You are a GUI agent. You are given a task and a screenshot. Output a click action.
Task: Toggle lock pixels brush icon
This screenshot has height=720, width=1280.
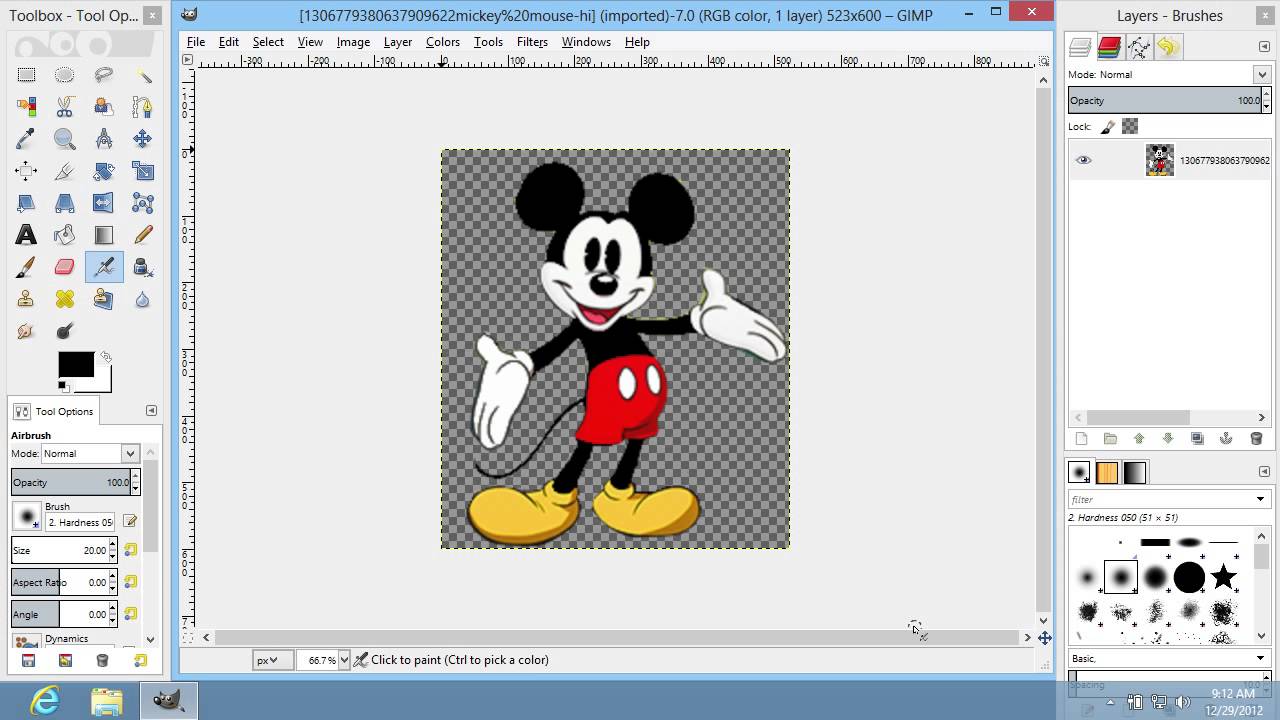pyautogui.click(x=1107, y=127)
